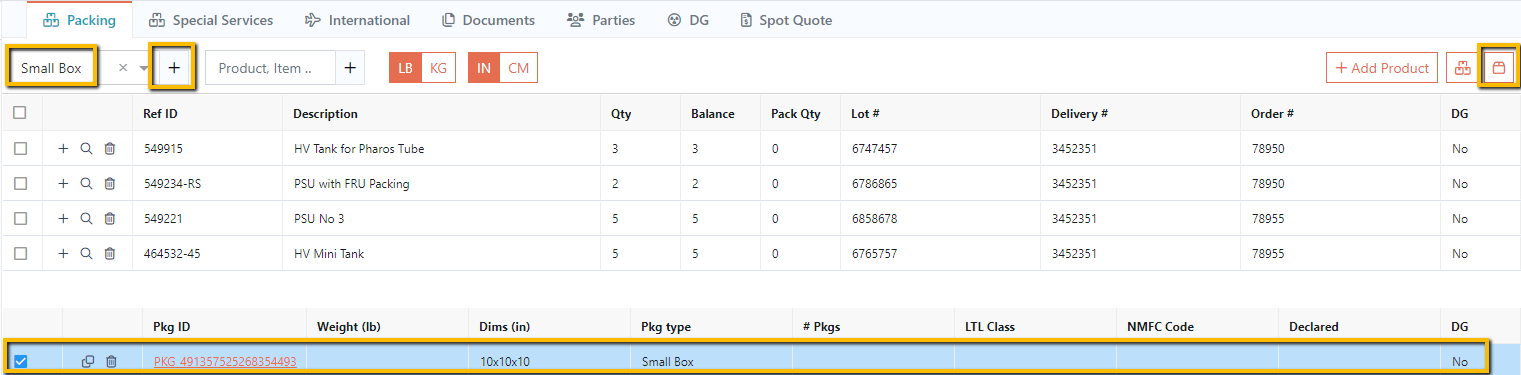1521x375 pixels.
Task: Delete product 549221 with the trash icon
Action: (x=110, y=218)
